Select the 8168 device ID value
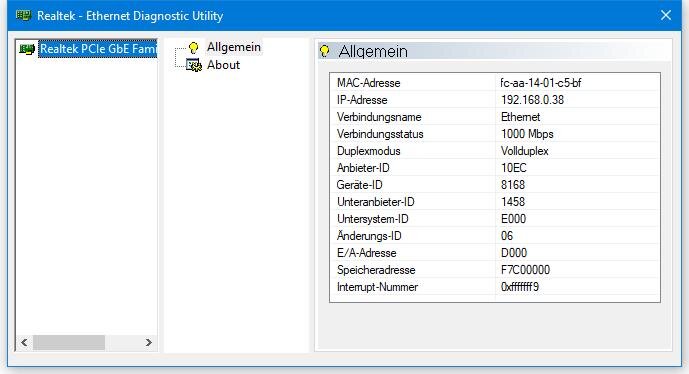 pos(513,185)
